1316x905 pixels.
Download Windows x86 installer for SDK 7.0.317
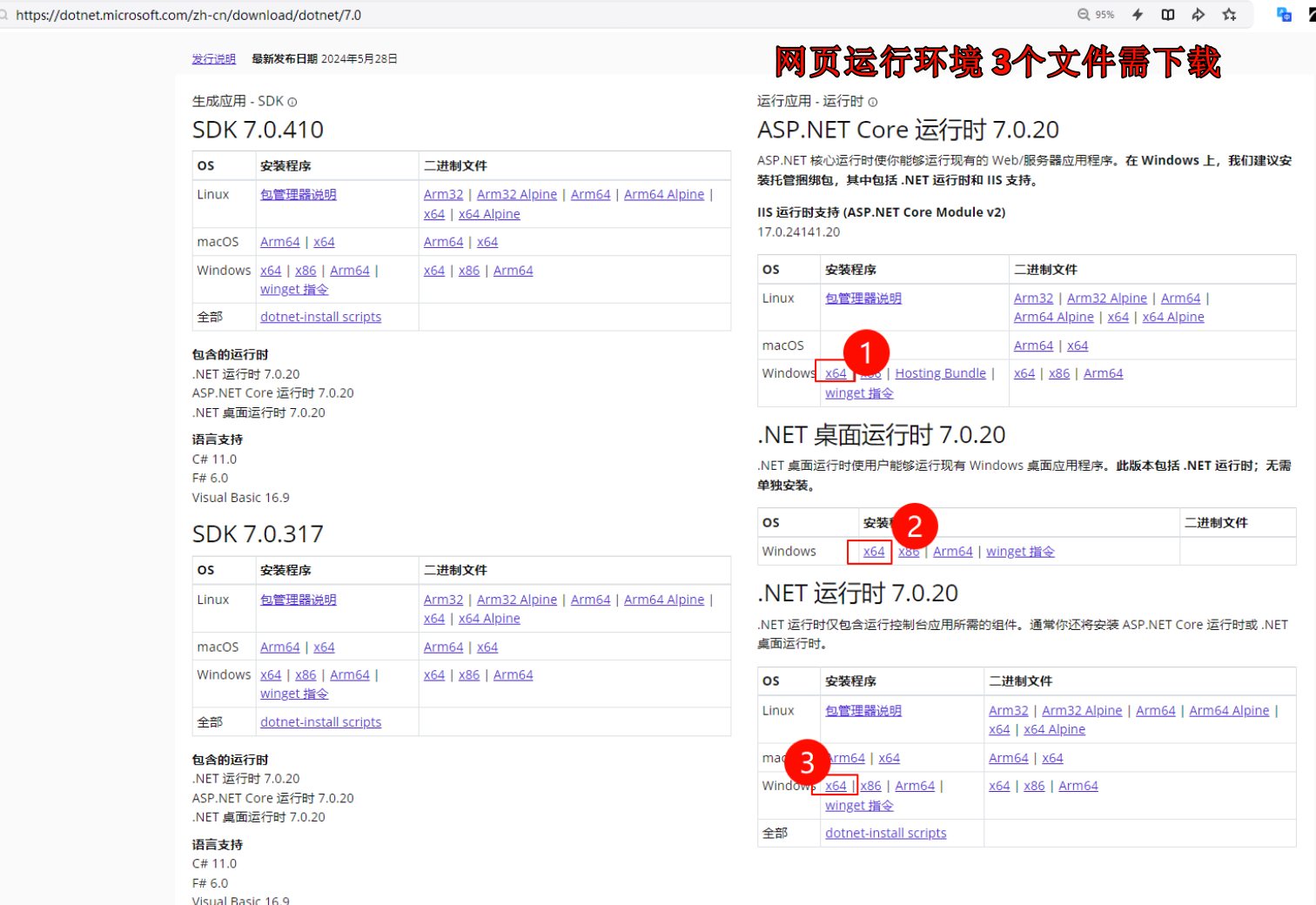(305, 675)
